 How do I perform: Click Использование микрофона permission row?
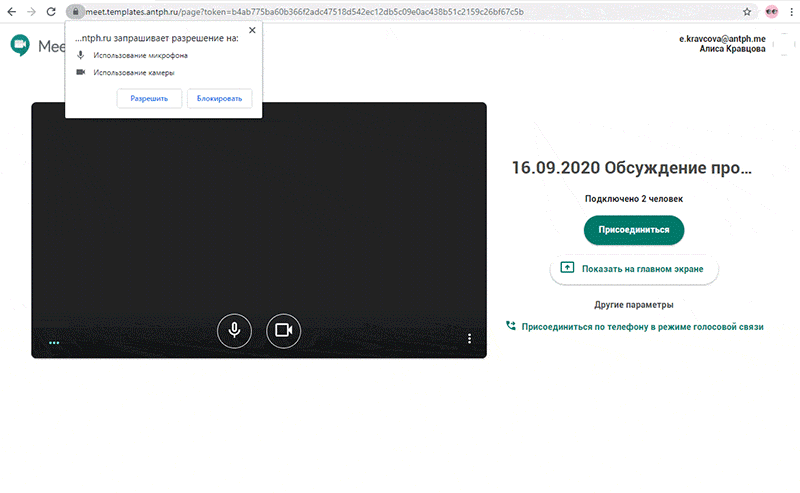[132, 55]
